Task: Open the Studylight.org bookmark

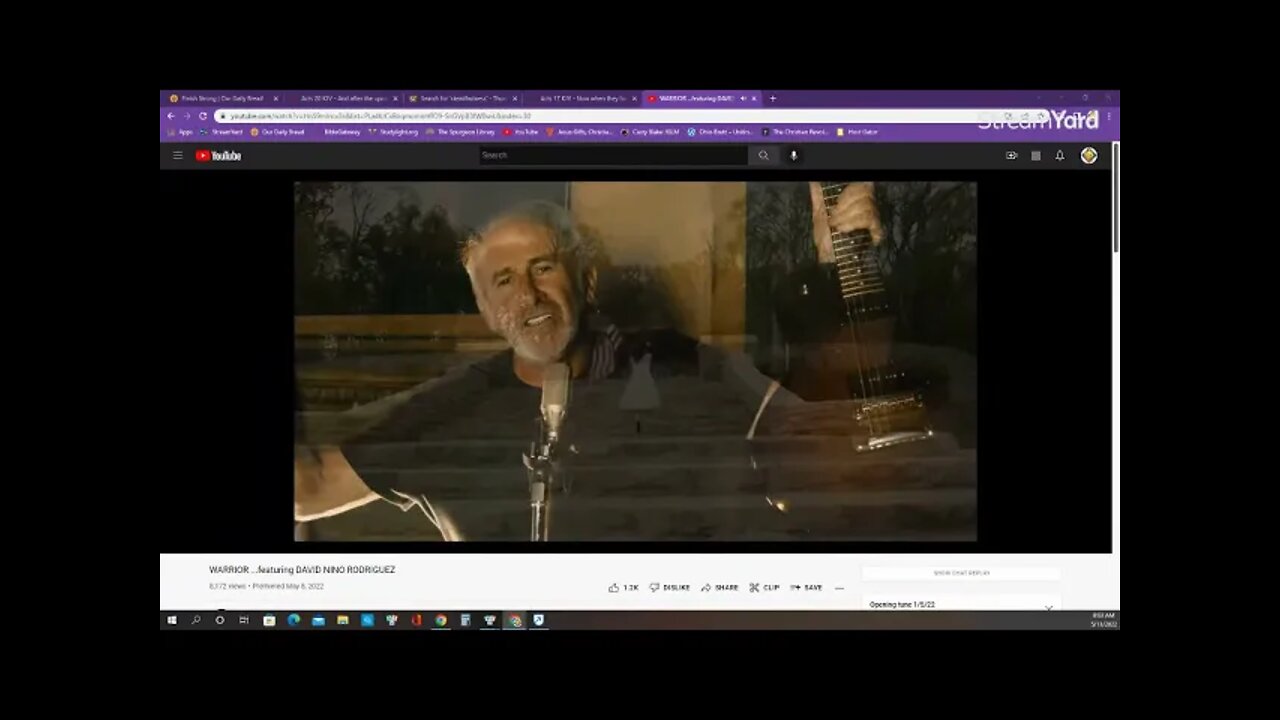Action: click(393, 132)
